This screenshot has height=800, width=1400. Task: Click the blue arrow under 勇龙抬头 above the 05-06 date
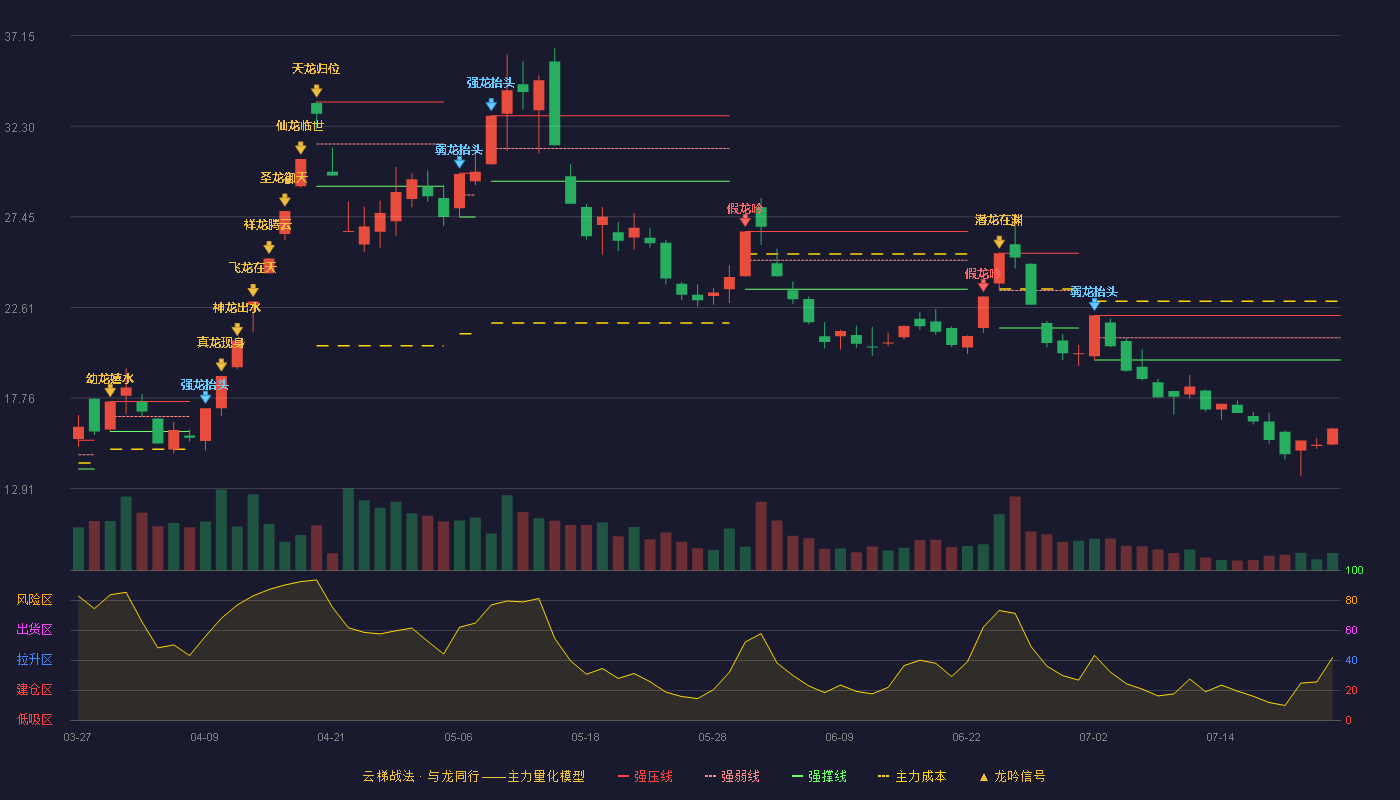click(459, 162)
